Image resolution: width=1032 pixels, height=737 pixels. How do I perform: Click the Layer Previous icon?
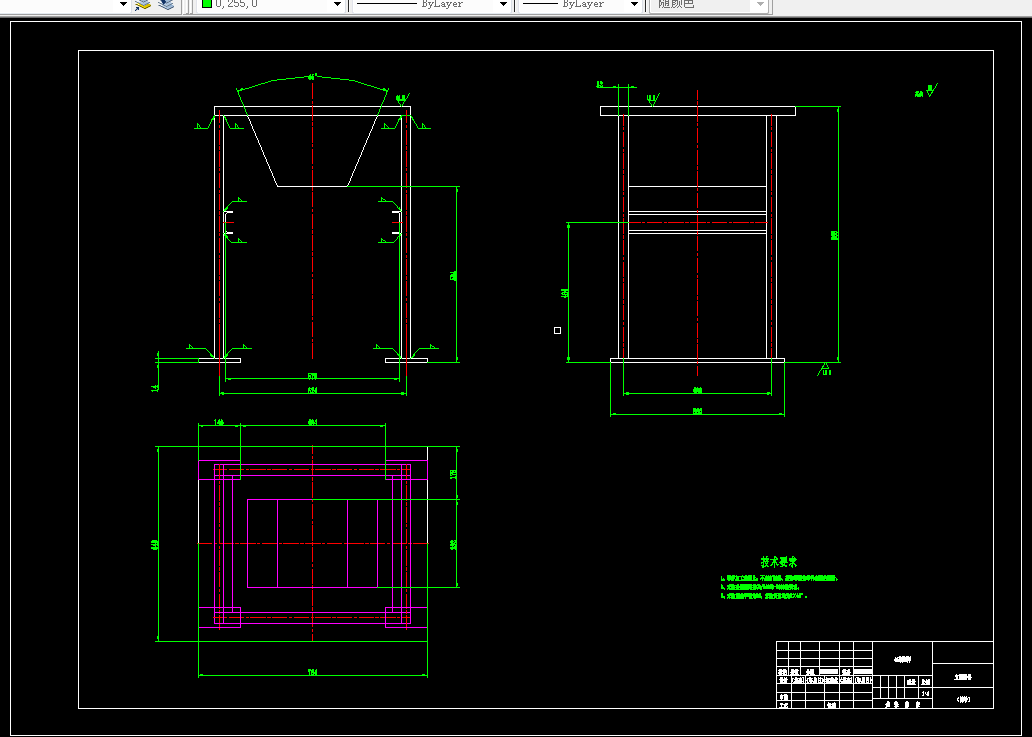166,4
